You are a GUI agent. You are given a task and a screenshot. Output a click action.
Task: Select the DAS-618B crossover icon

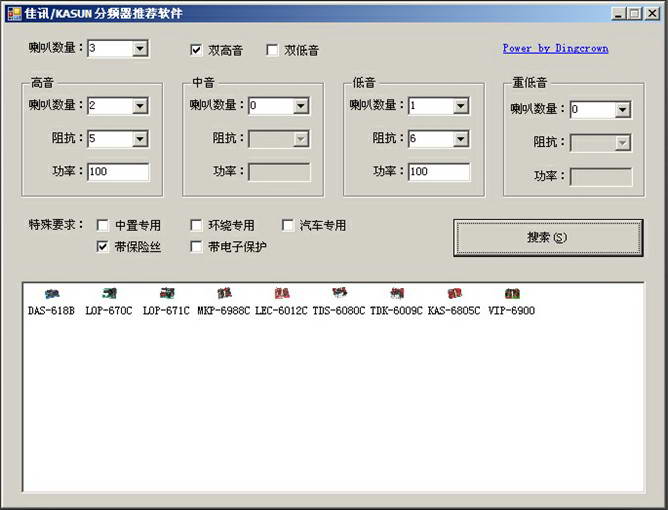coord(52,294)
